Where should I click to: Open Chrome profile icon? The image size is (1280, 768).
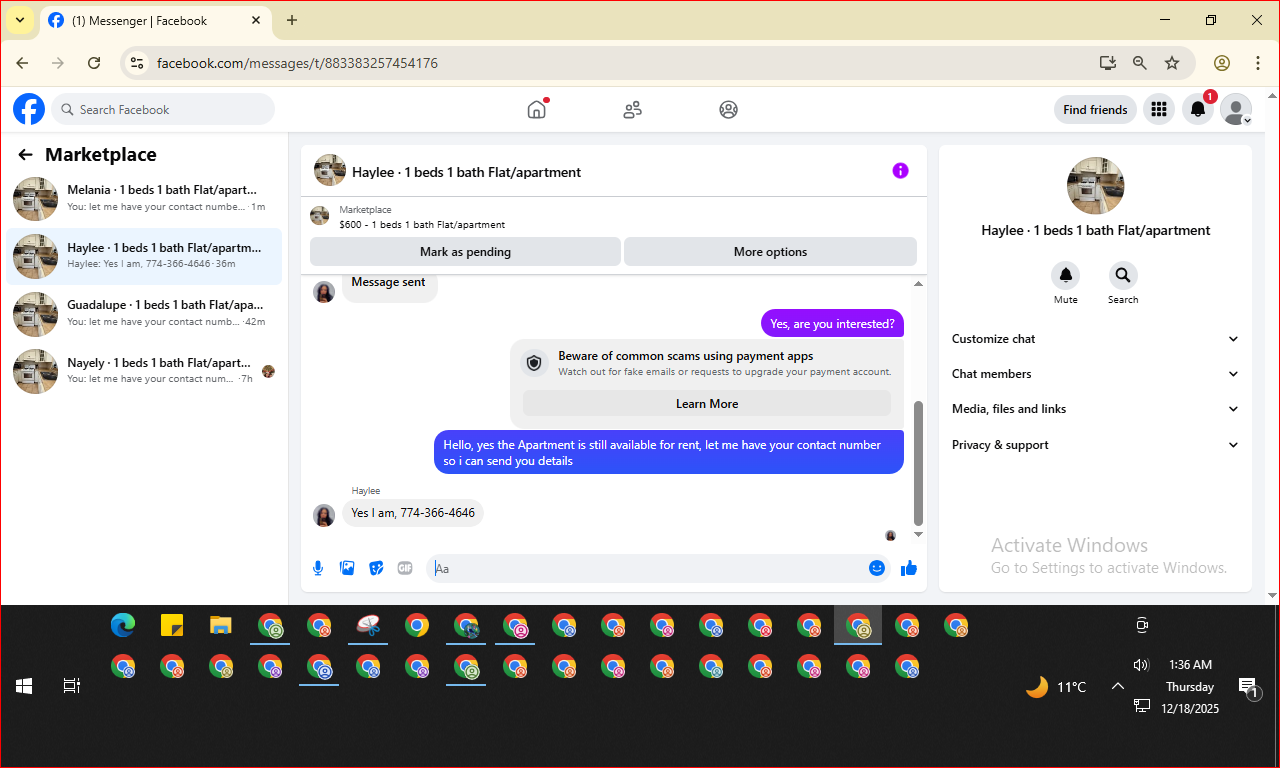pos(1222,63)
